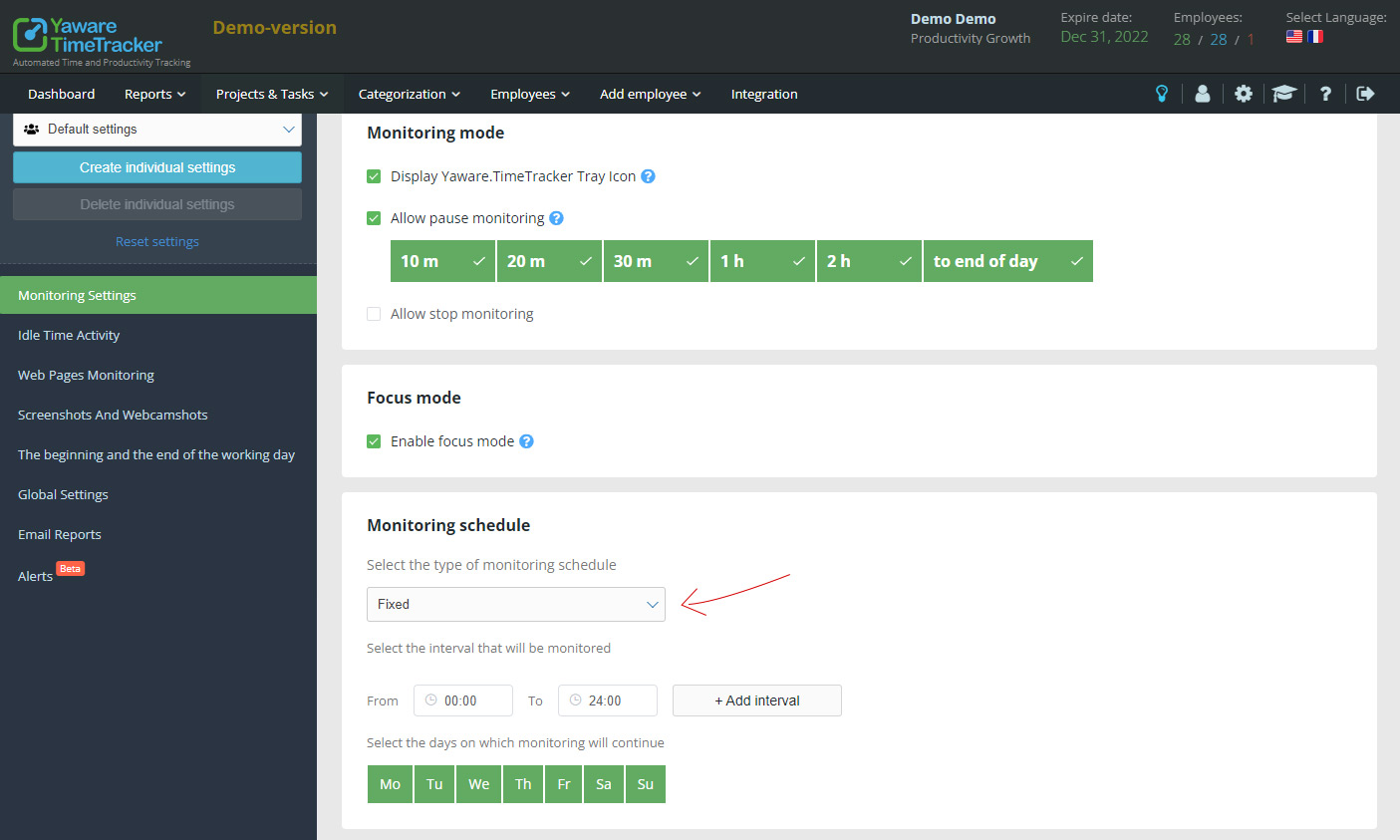Toggle the to end of day option
Viewport: 1400px width, 840px height.
click(x=1008, y=261)
